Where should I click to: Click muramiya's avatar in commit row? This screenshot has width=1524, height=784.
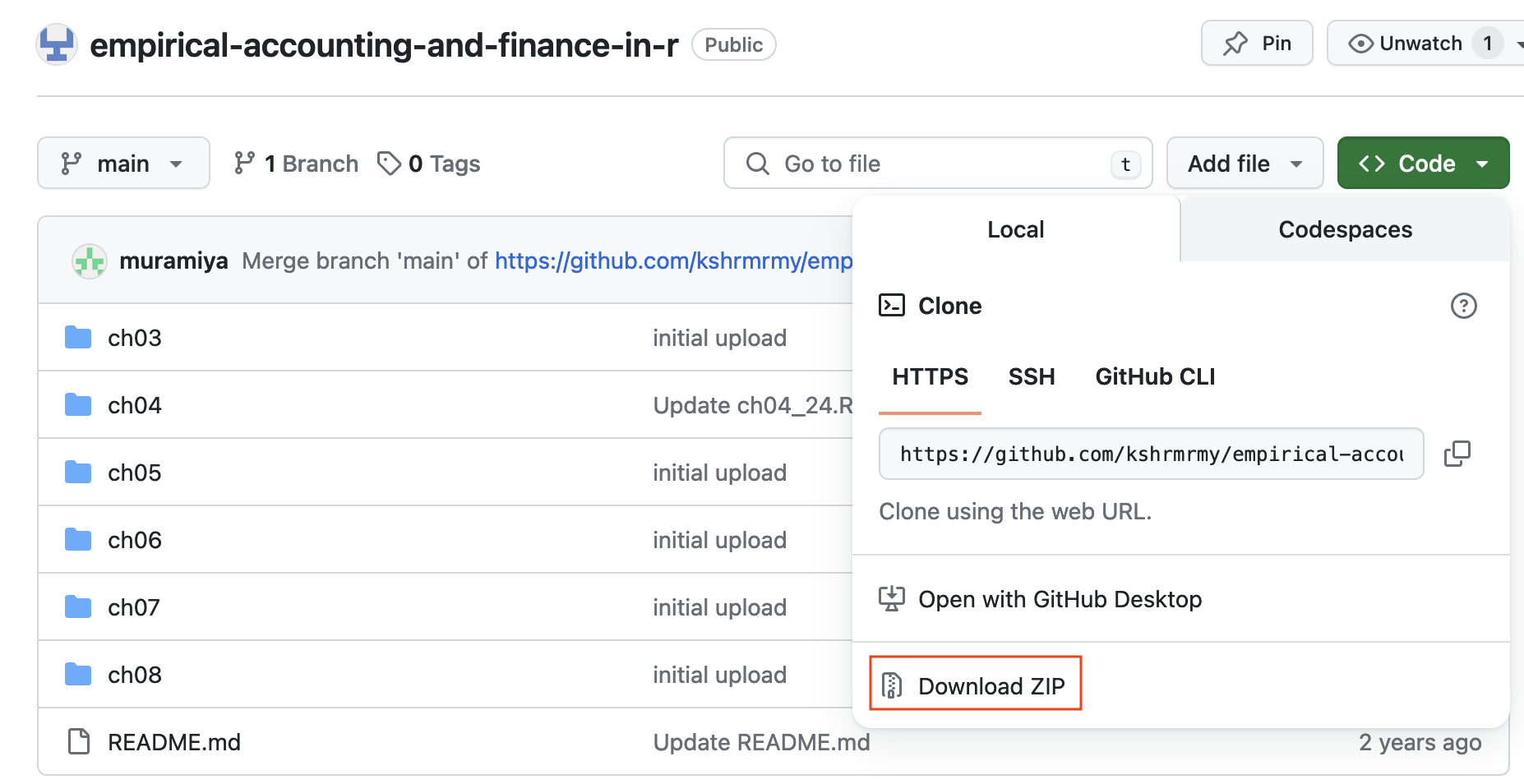[x=90, y=261]
